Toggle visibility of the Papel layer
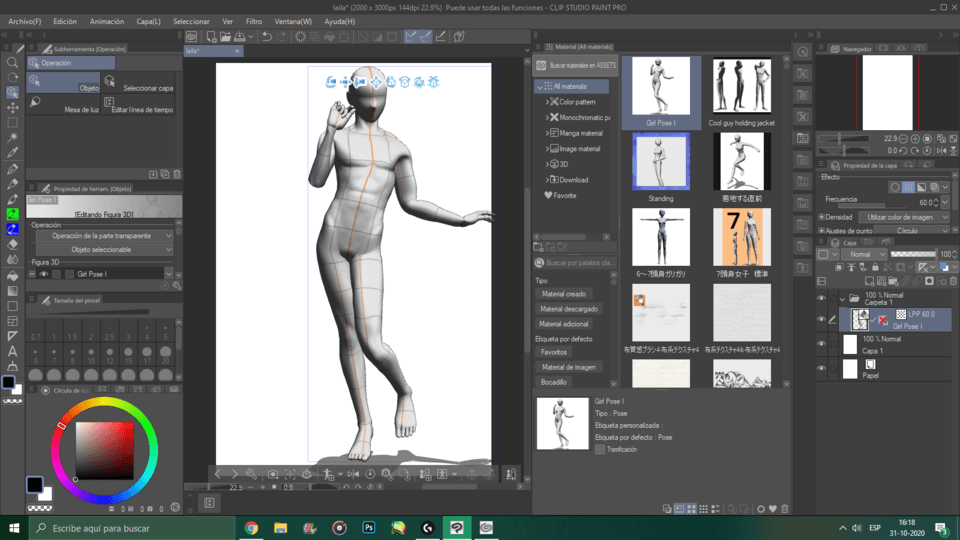Image resolution: width=960 pixels, height=540 pixels. [x=821, y=369]
